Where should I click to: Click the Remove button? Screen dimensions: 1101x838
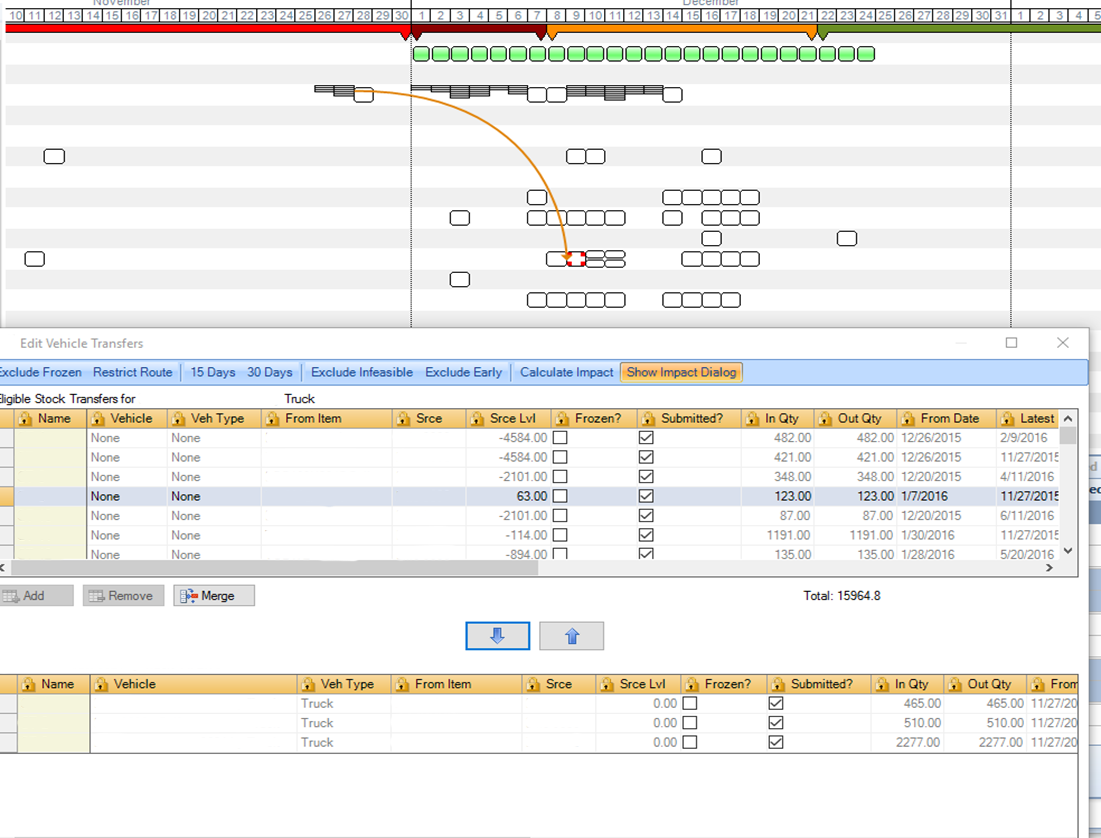[x=123, y=596]
